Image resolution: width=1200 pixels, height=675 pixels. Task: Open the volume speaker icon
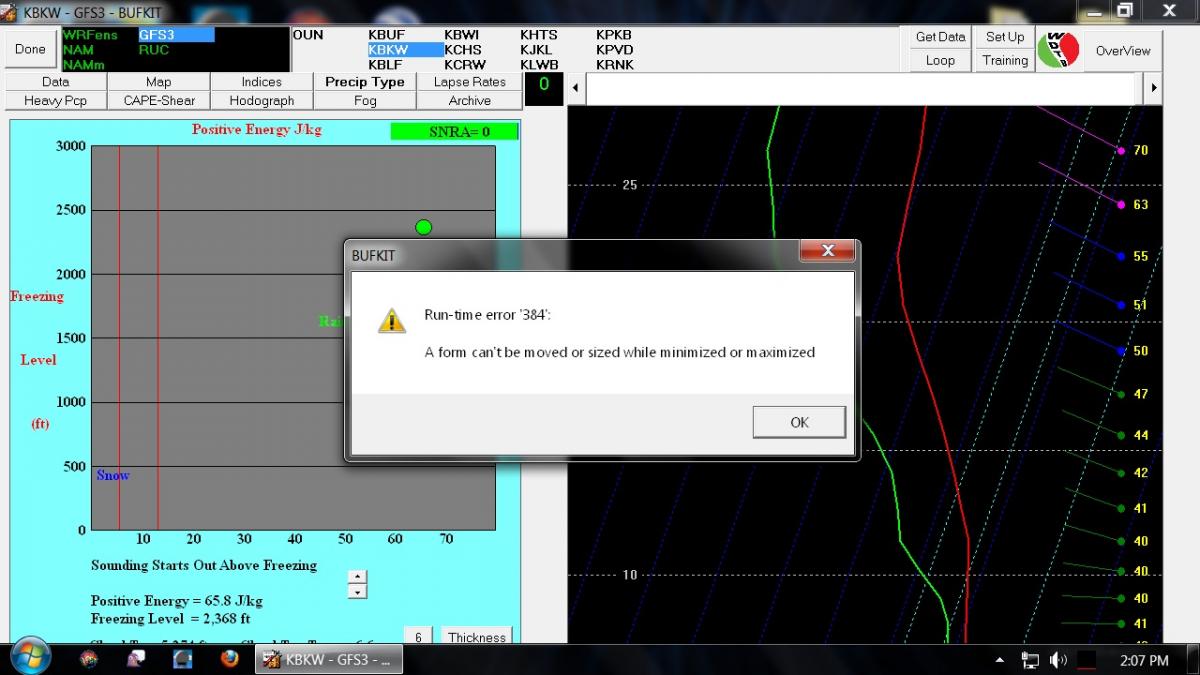1058,660
